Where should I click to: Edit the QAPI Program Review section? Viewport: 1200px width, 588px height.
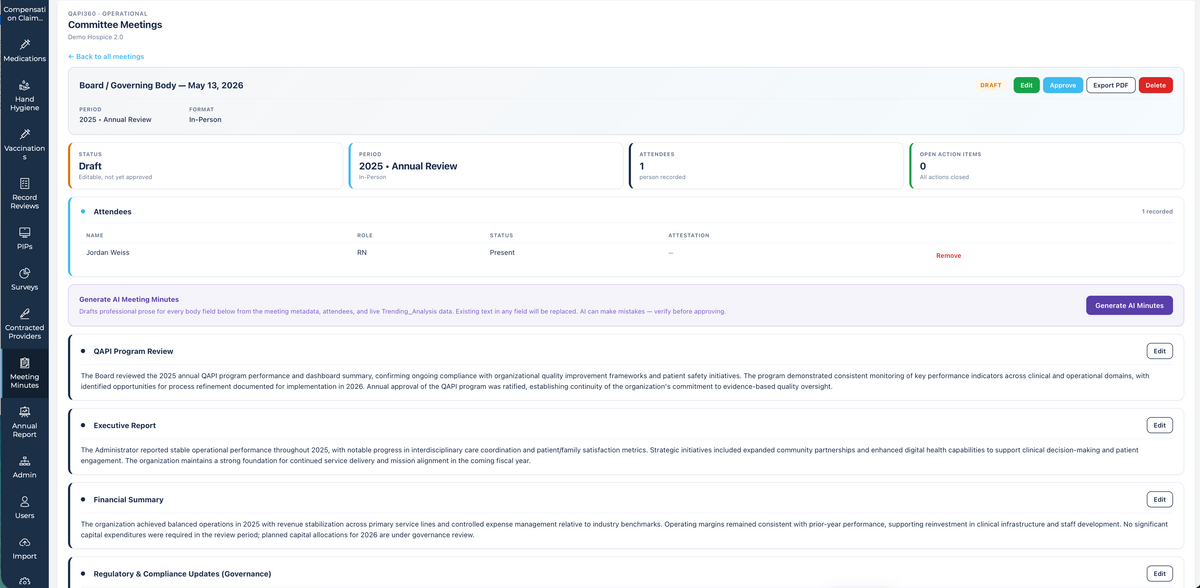[x=1159, y=351]
